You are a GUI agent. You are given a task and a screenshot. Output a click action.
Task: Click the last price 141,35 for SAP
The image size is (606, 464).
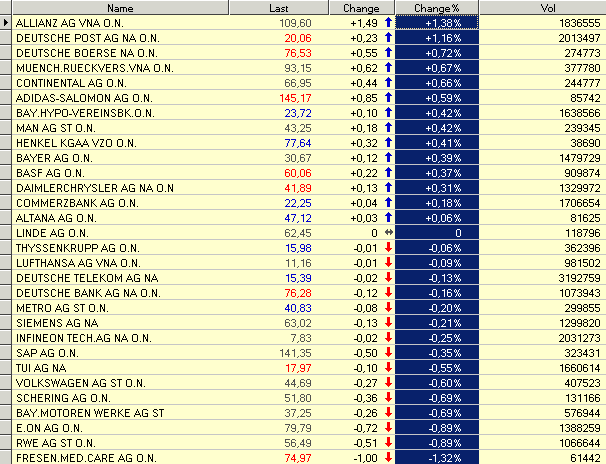pos(295,353)
